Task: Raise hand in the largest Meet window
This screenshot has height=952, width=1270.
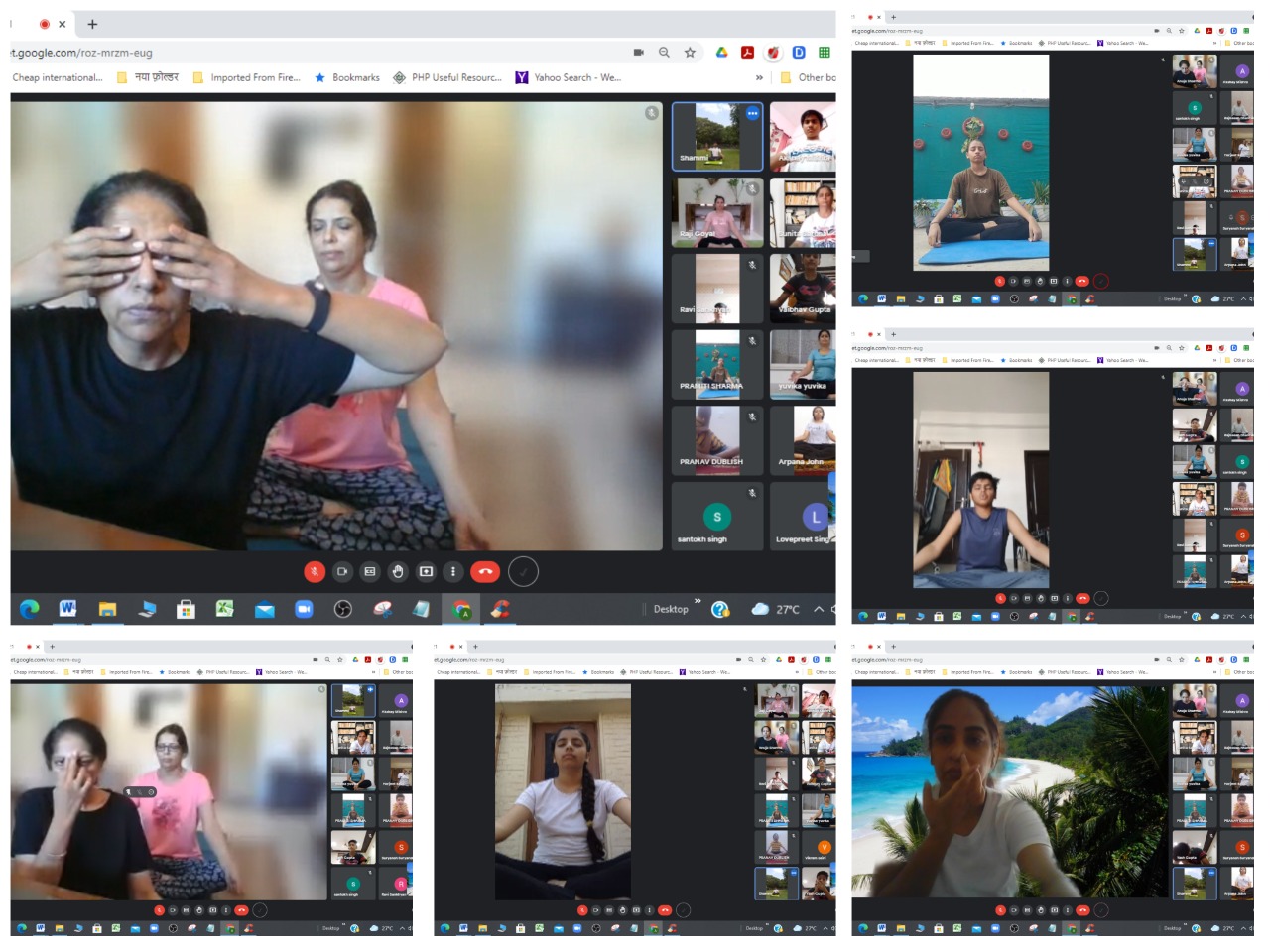Action: click(x=398, y=571)
